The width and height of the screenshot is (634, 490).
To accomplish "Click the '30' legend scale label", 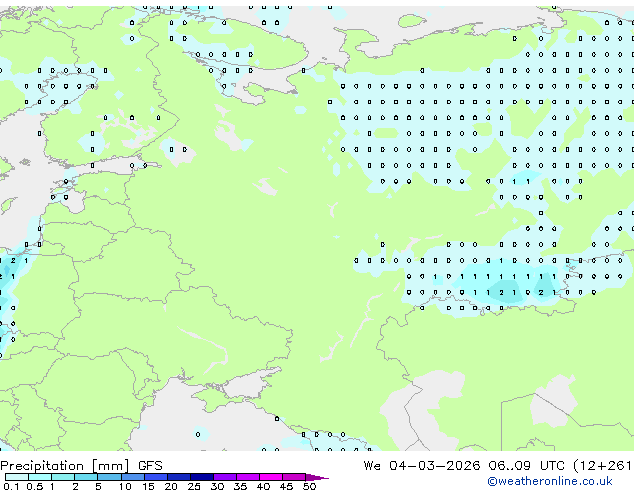I will tap(217, 486).
